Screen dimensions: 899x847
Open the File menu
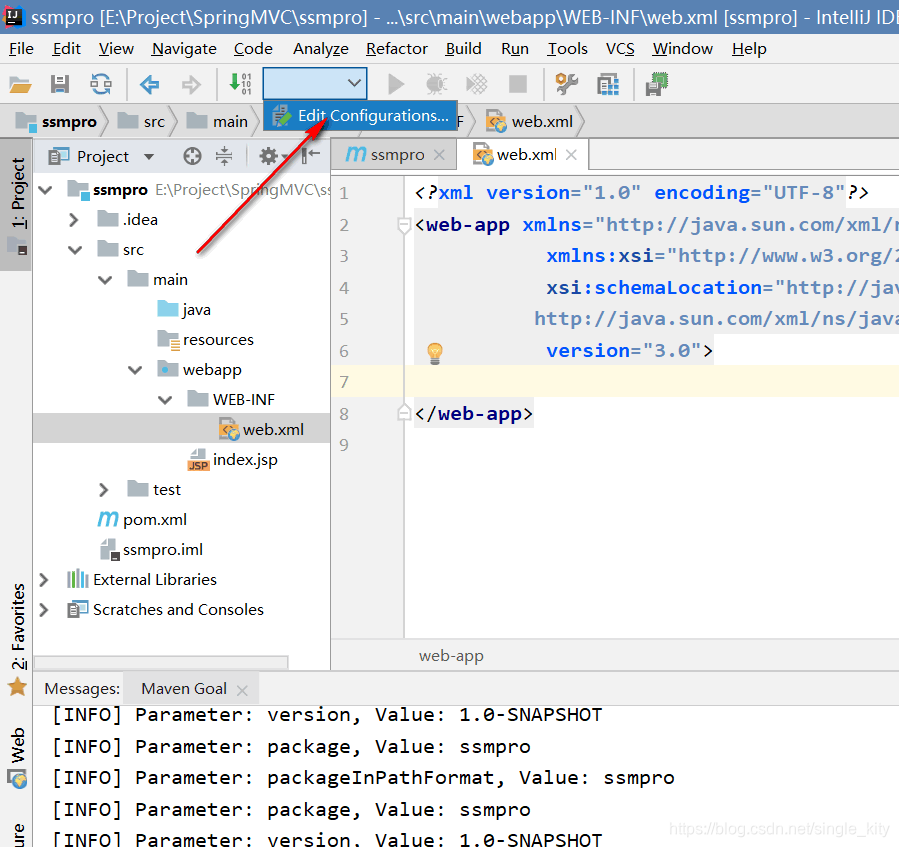pyautogui.click(x=21, y=49)
